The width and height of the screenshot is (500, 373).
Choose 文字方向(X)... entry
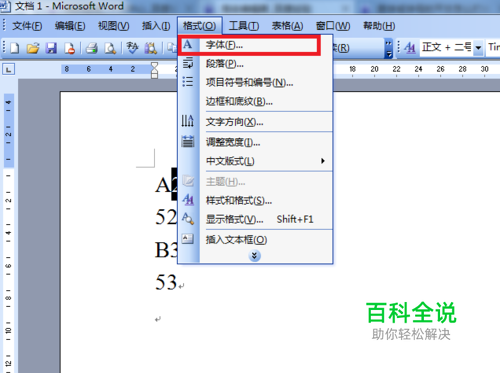click(256, 122)
